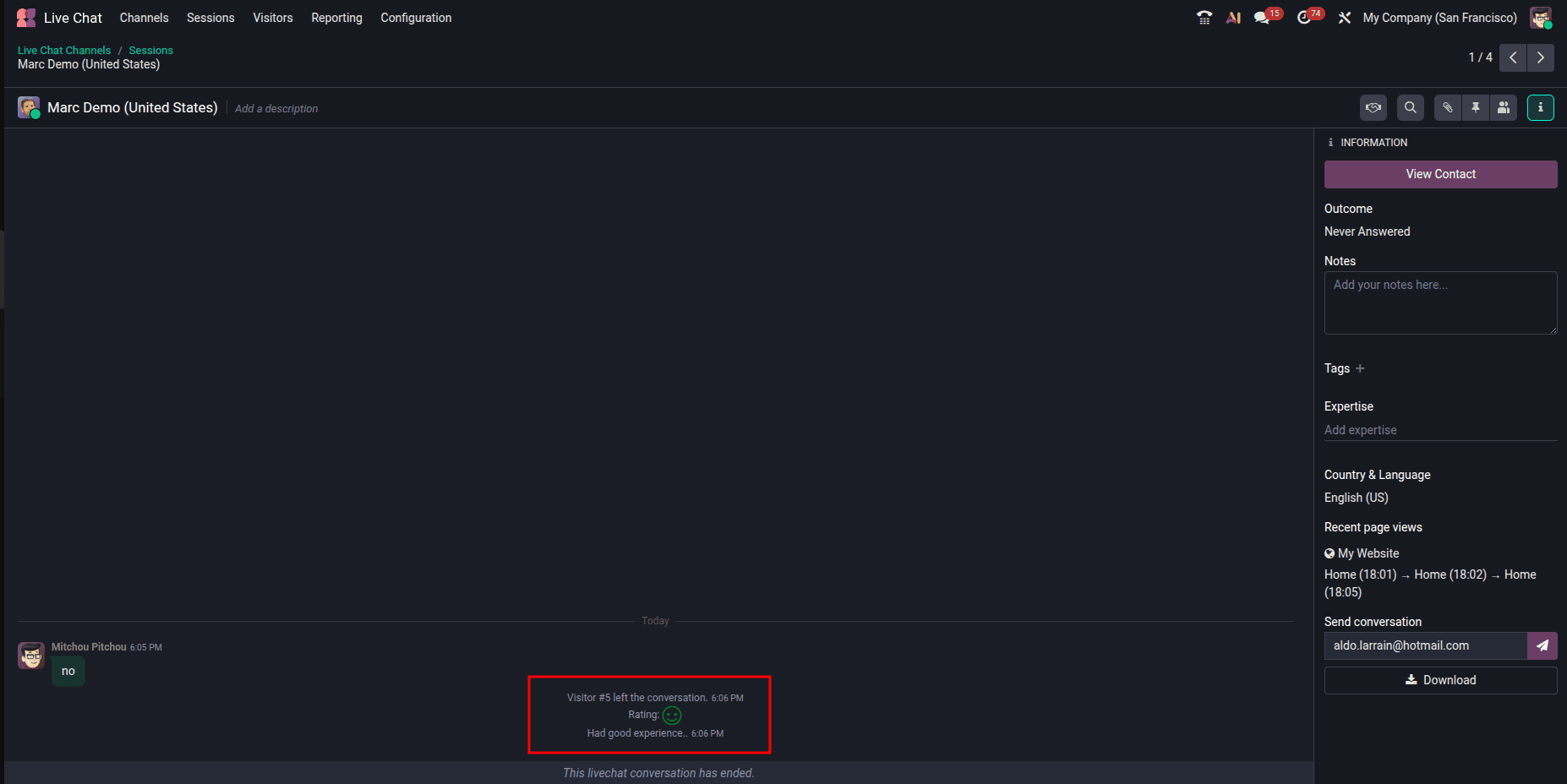Open the Reporting menu
Screen dimensions: 1567x784
tap(336, 18)
